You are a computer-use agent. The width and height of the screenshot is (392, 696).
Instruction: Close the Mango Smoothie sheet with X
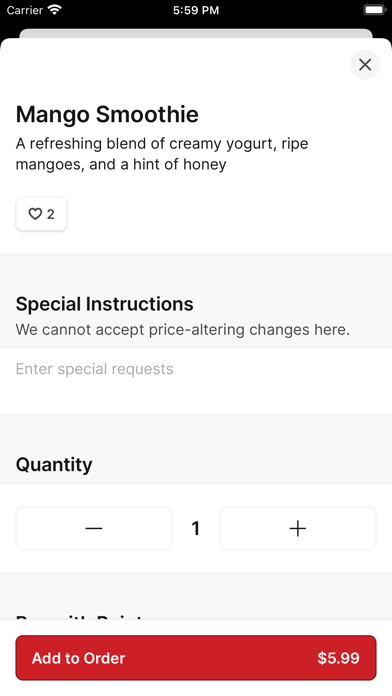pyautogui.click(x=365, y=65)
